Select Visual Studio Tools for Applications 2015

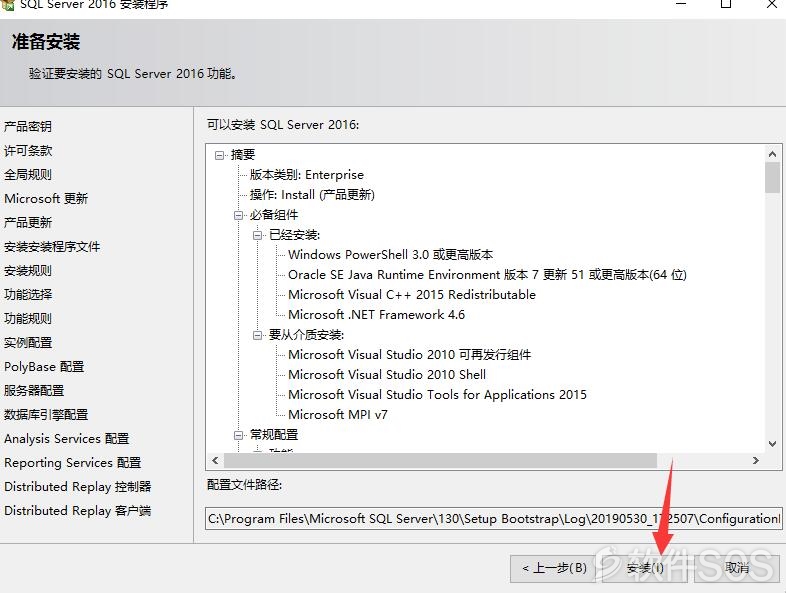[x=437, y=395]
